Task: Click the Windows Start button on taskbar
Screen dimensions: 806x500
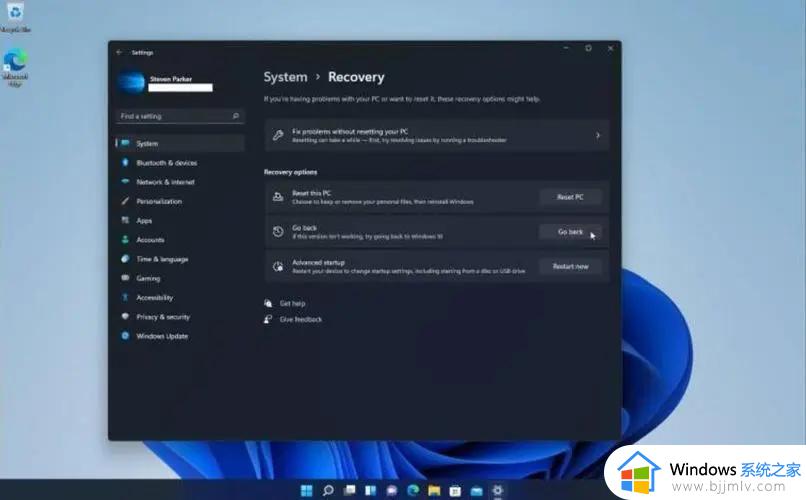Action: (306, 490)
